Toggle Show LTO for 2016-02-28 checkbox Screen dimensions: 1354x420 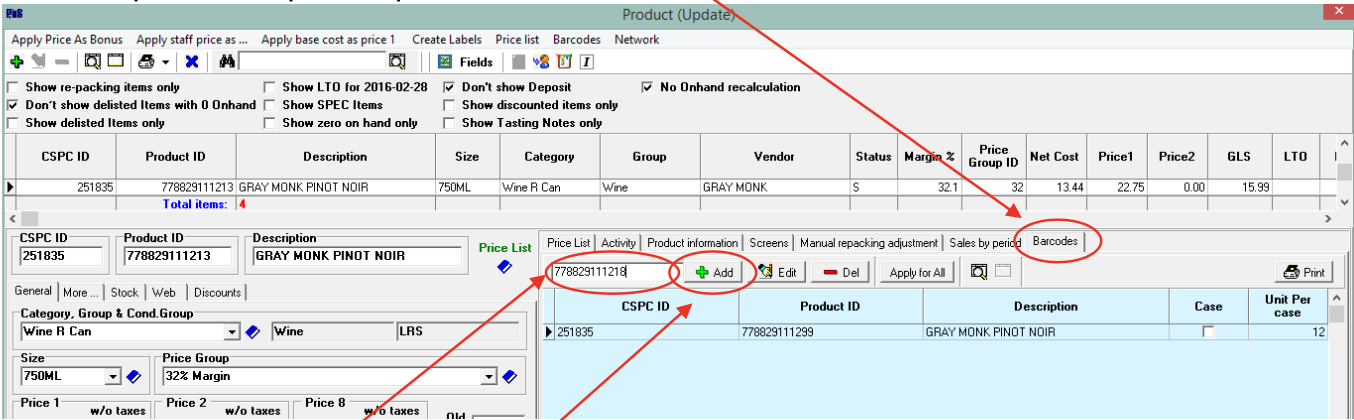click(270, 87)
